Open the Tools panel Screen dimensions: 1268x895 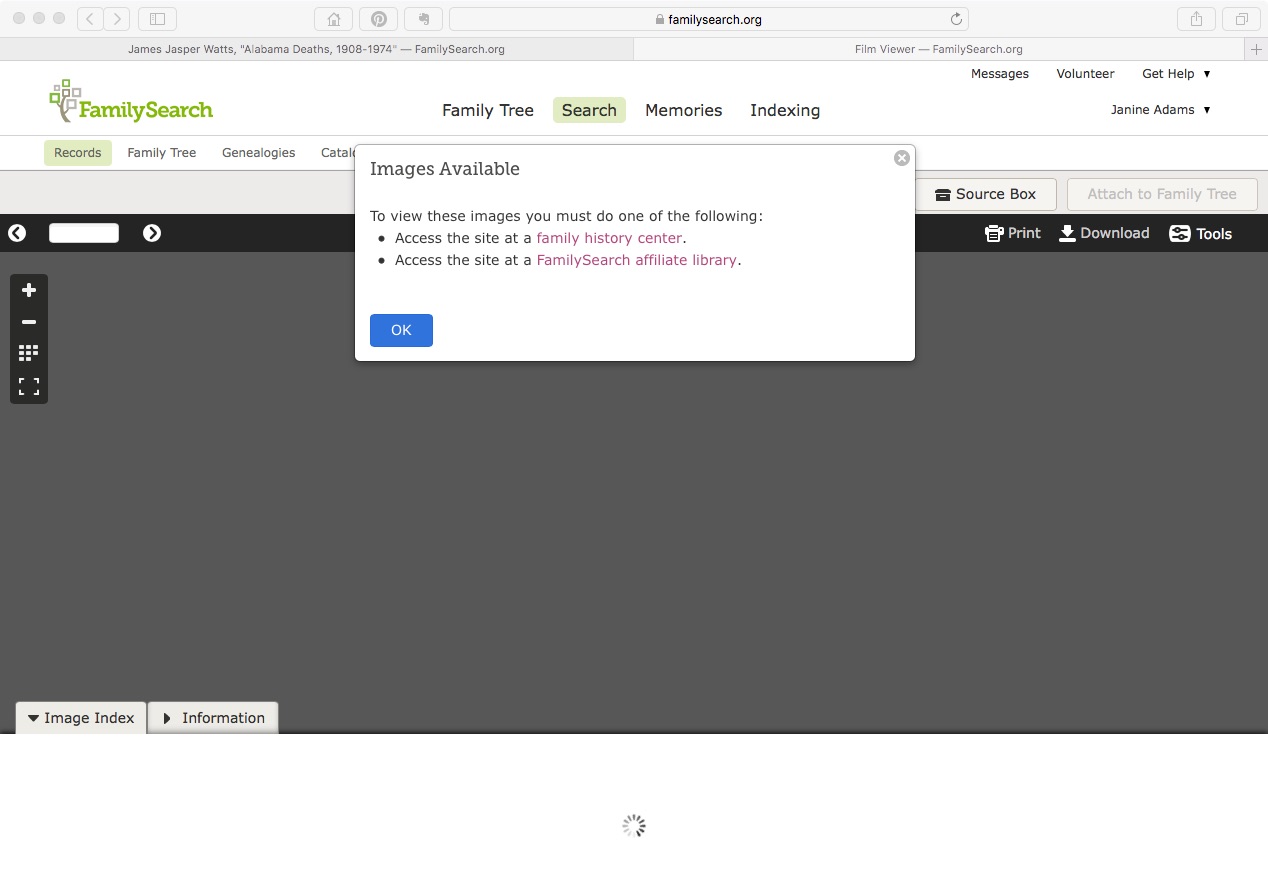pos(1200,233)
